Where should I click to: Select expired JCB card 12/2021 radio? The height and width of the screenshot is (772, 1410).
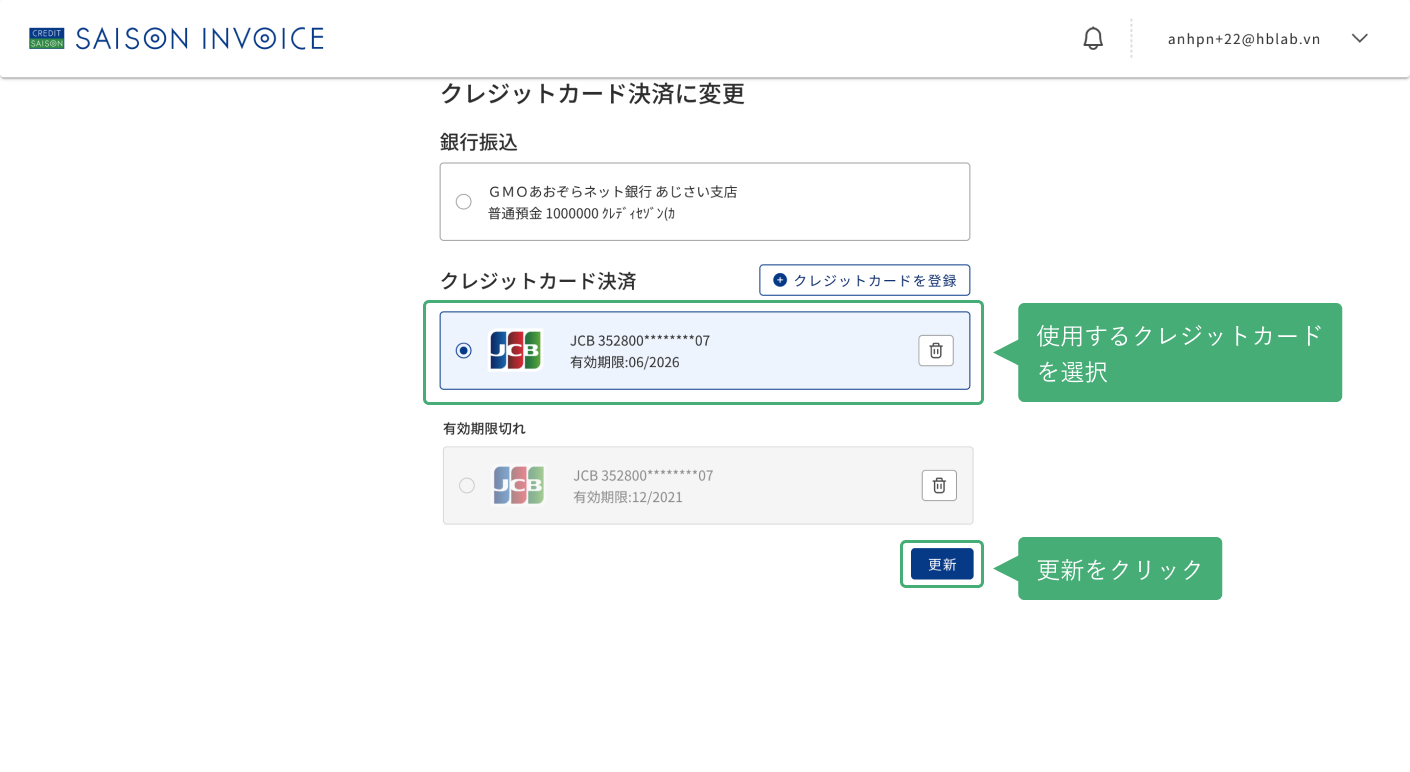click(x=466, y=485)
